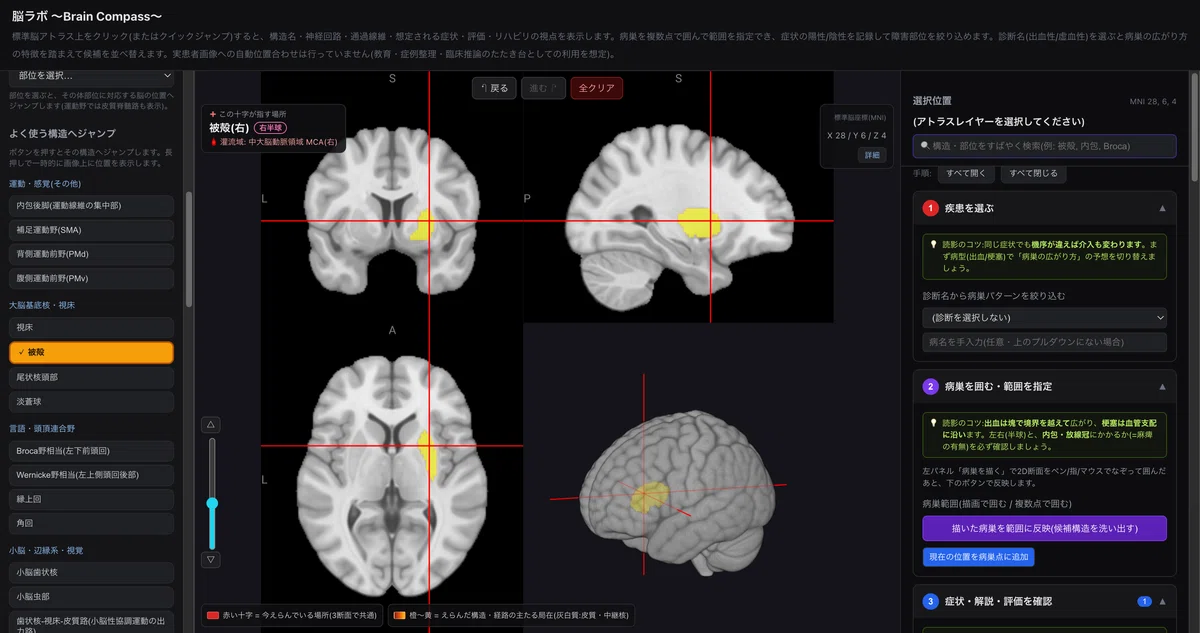1200x633 pixels.
Task: Jump to Broca野相当(左下前頭回)
Action: pyautogui.click(x=92, y=451)
